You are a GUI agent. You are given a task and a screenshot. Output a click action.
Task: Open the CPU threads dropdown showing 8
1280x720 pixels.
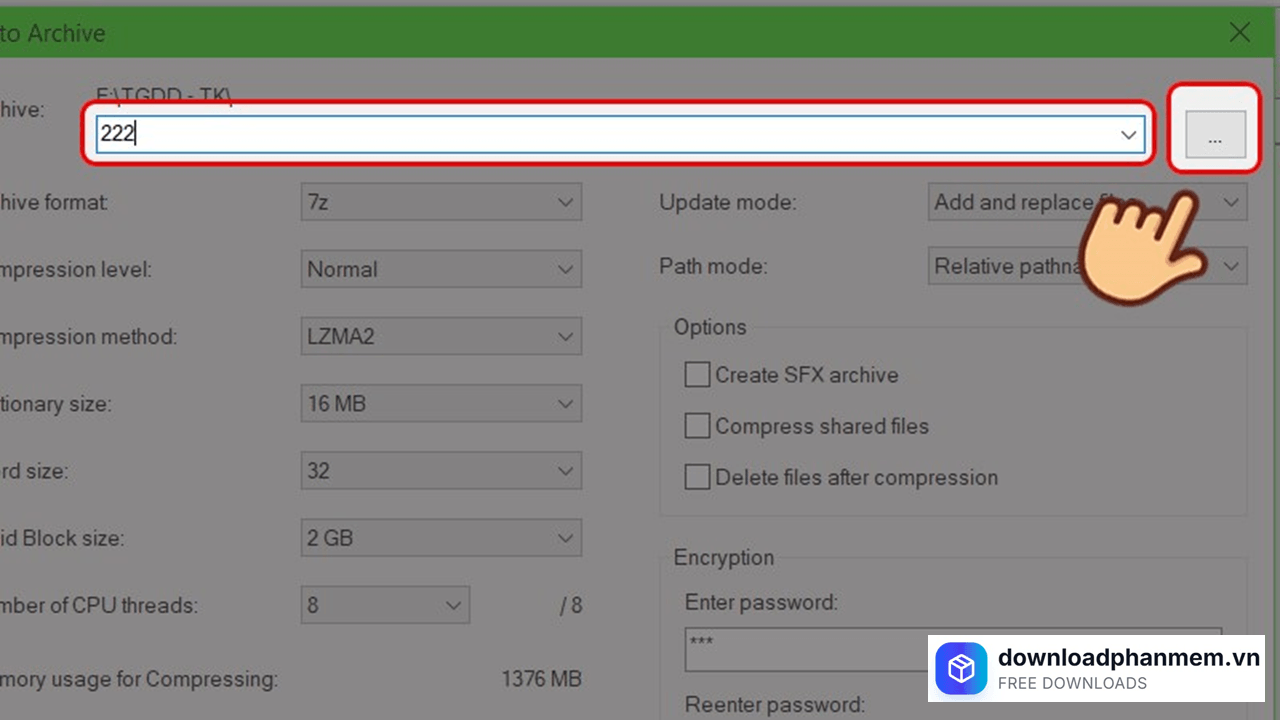[x=385, y=604]
